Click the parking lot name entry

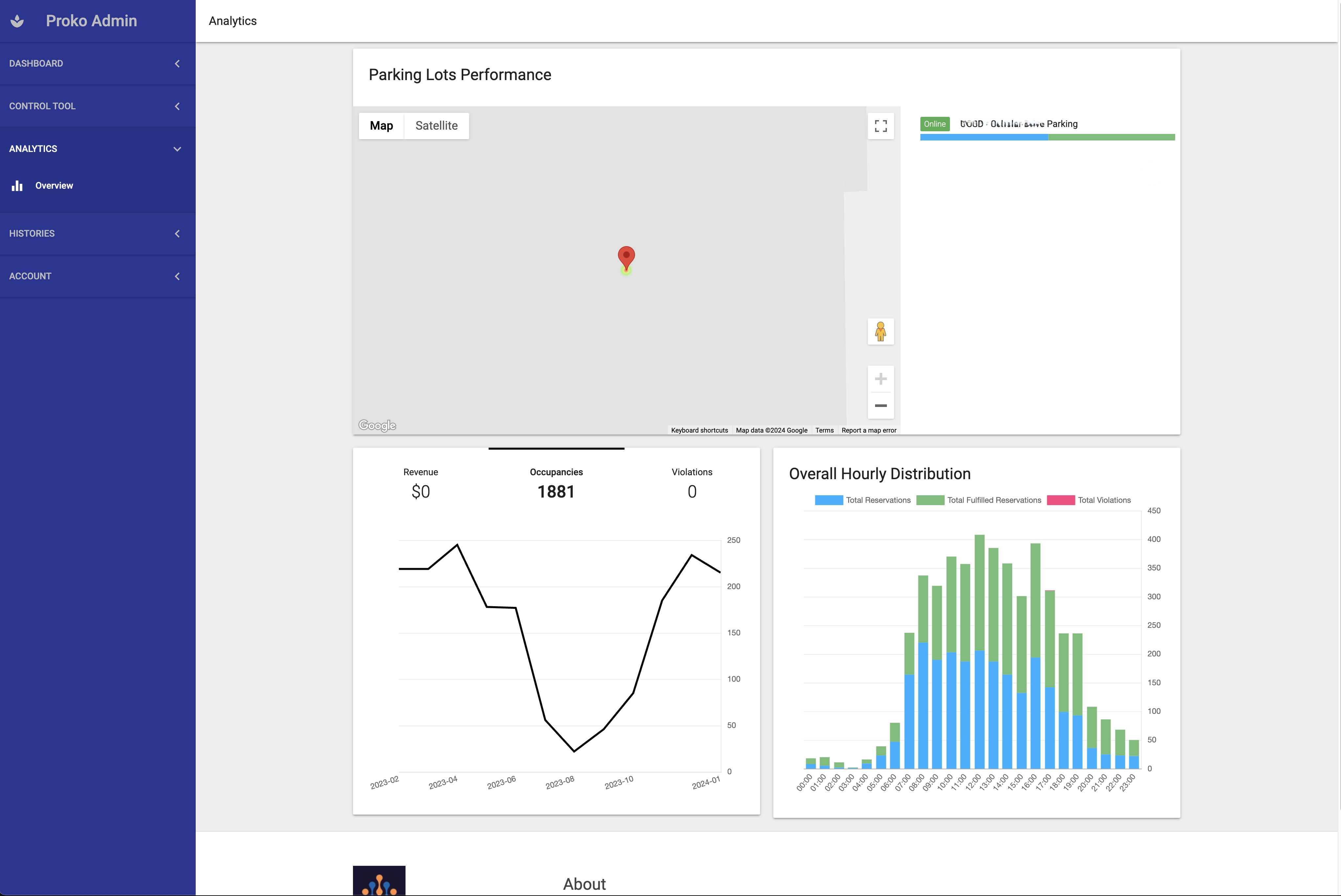pos(1019,124)
